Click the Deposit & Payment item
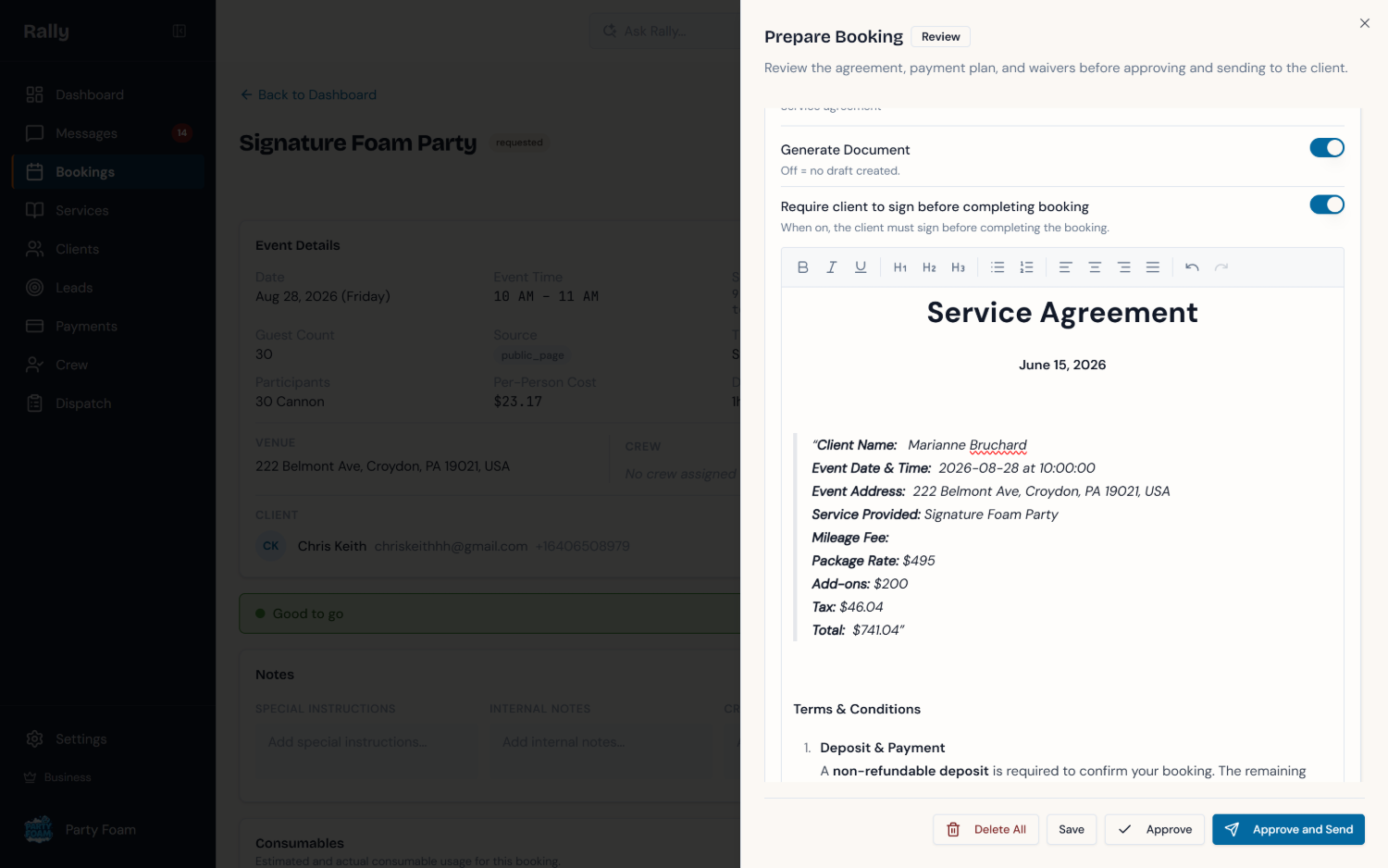This screenshot has height=868, width=1388. 882,748
